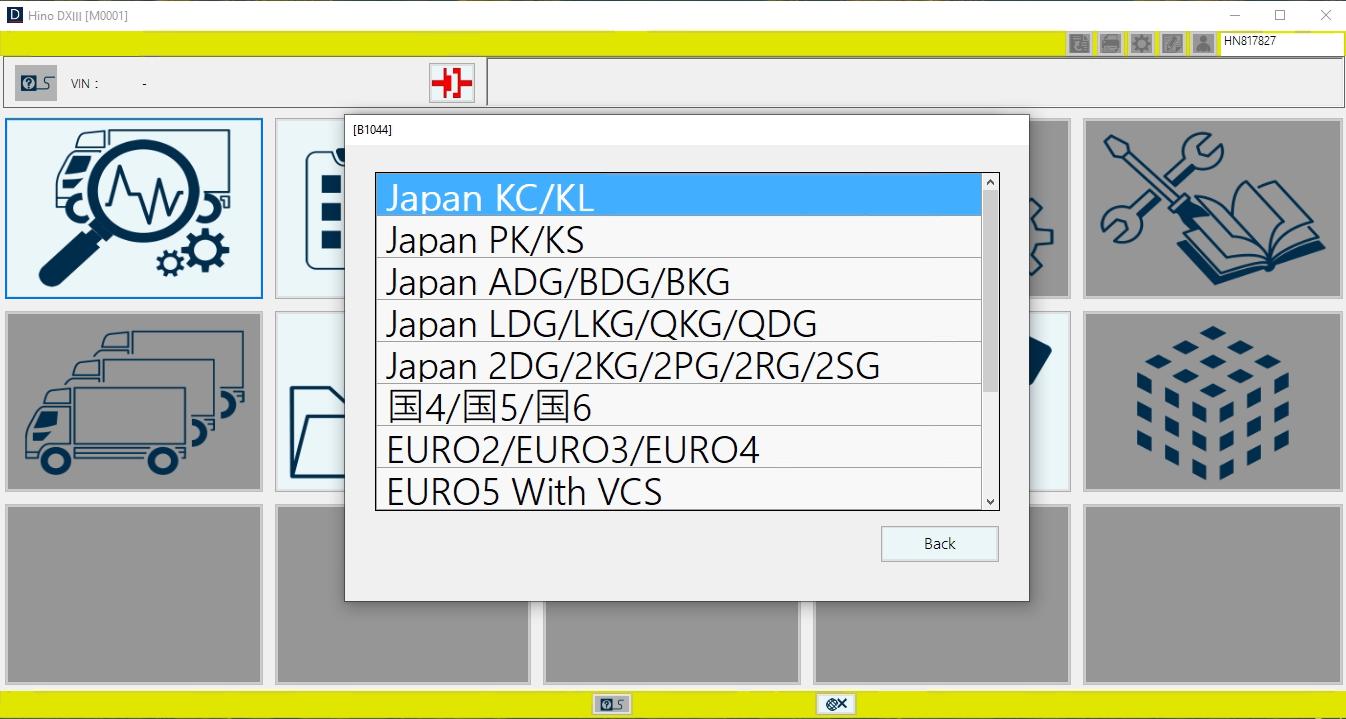Click the partially hidden clipboard checklist tile

[310, 208]
